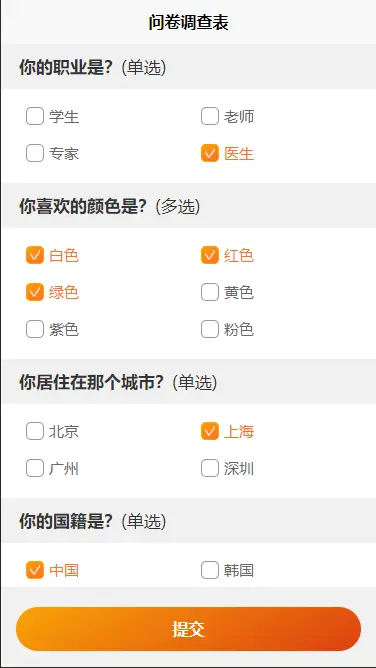Screen dimensions: 376x668
Task: Click the 你居住在那个城市? question heading
Action: pos(92,383)
